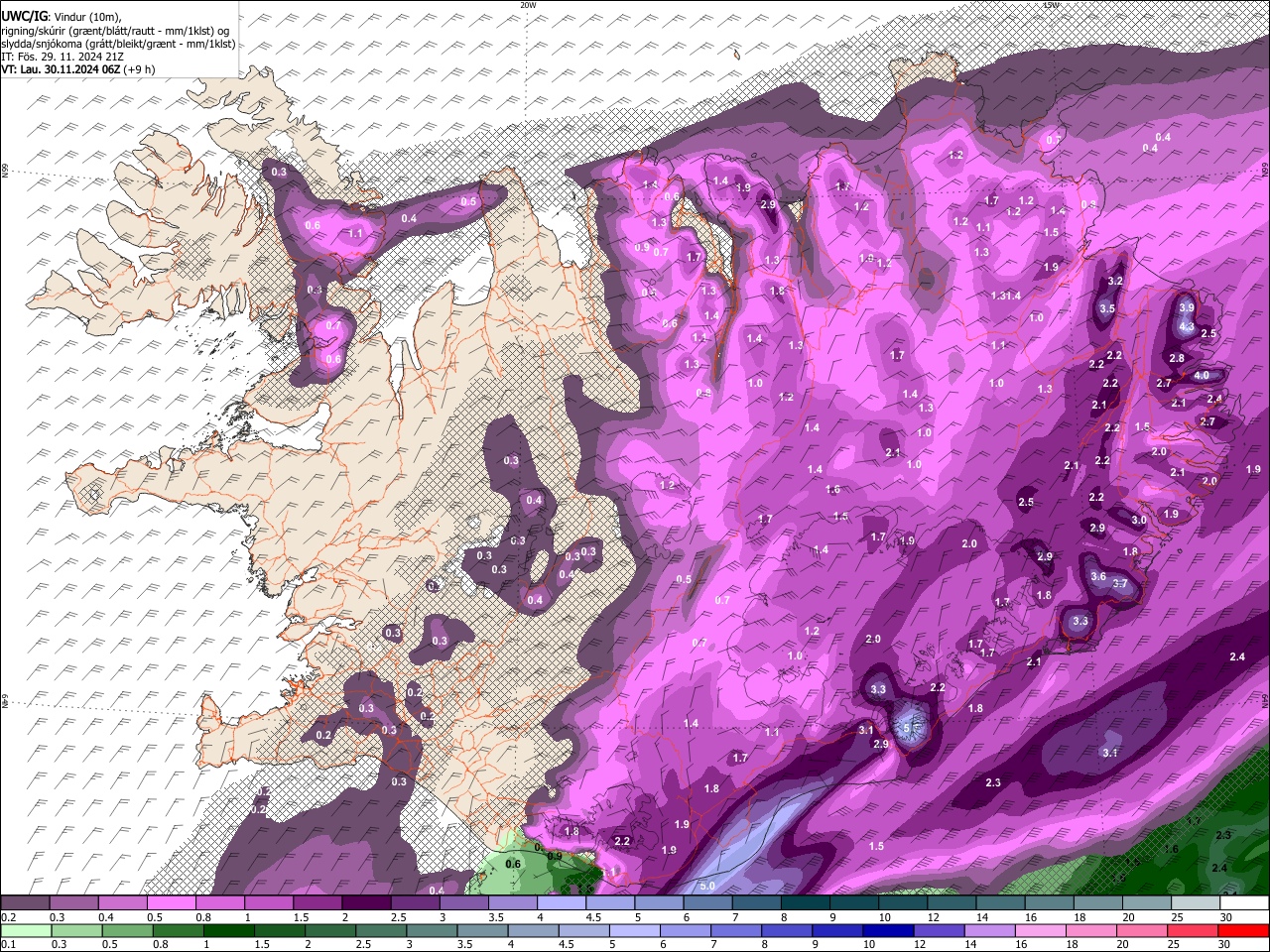Image resolution: width=1270 pixels, height=952 pixels.
Task: Click the '20W' longitude label at top
Action: (528, 5)
